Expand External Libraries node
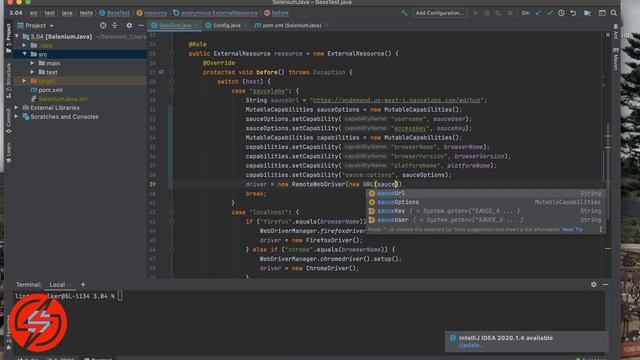The width and height of the screenshot is (640, 360). click(x=17, y=108)
